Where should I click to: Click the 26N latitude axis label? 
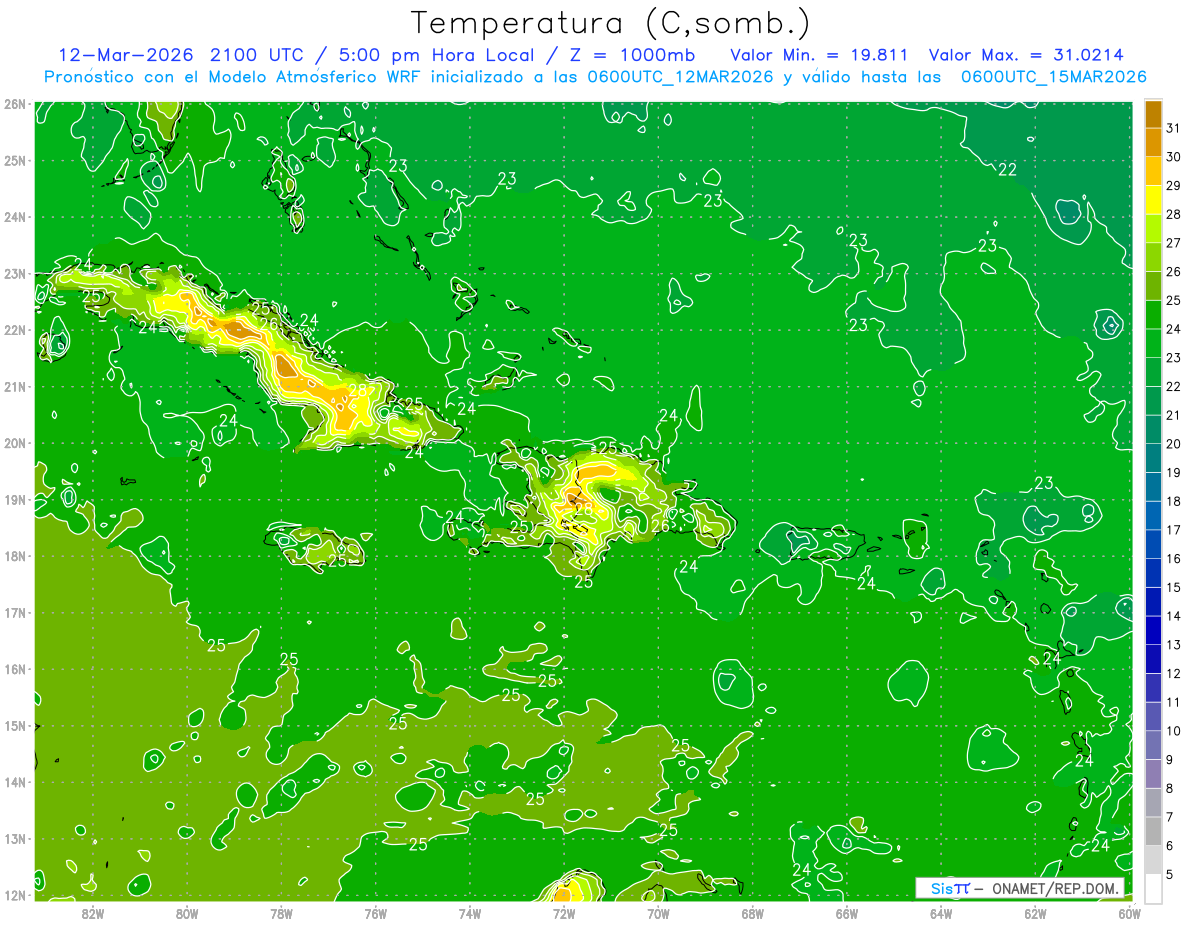pyautogui.click(x=15, y=103)
